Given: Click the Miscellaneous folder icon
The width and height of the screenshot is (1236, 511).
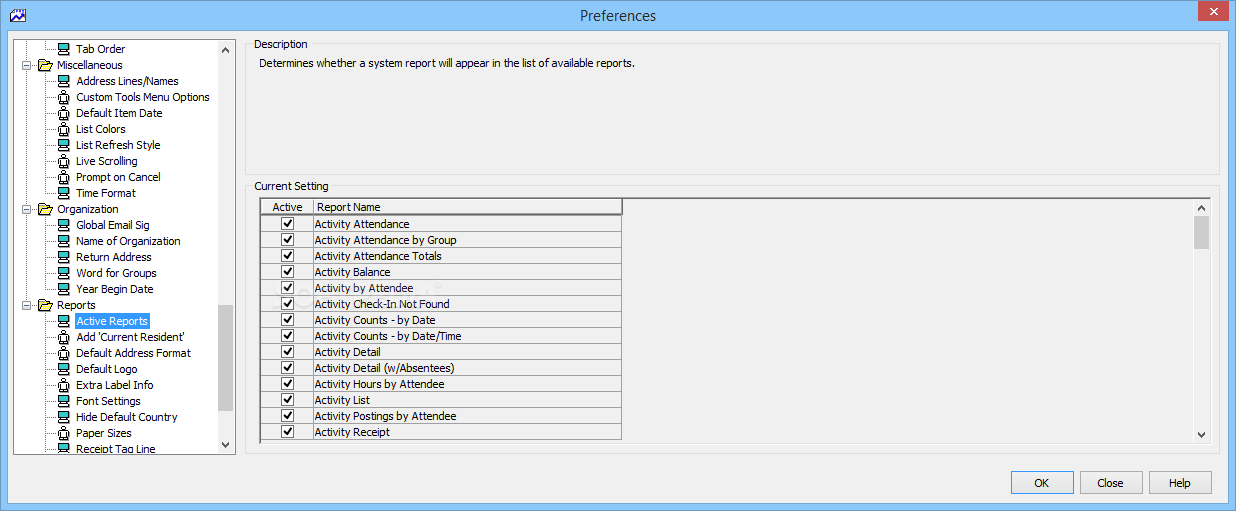Looking at the screenshot, I should point(45,65).
